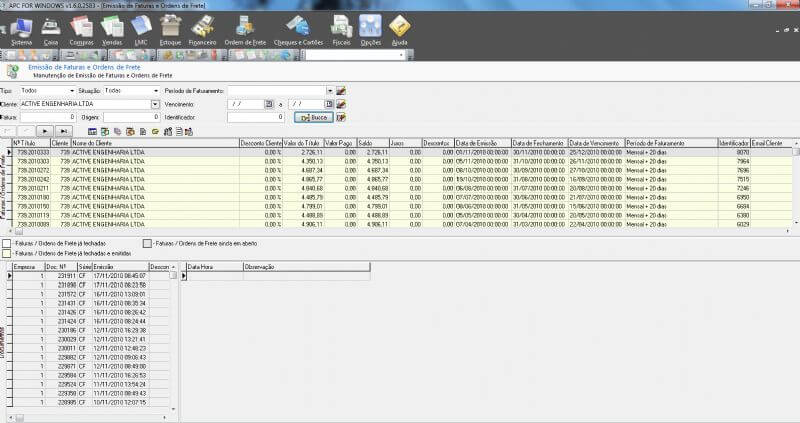Clear the Vencimento dates with eraser icon
The height and width of the screenshot is (423, 800).
click(341, 104)
